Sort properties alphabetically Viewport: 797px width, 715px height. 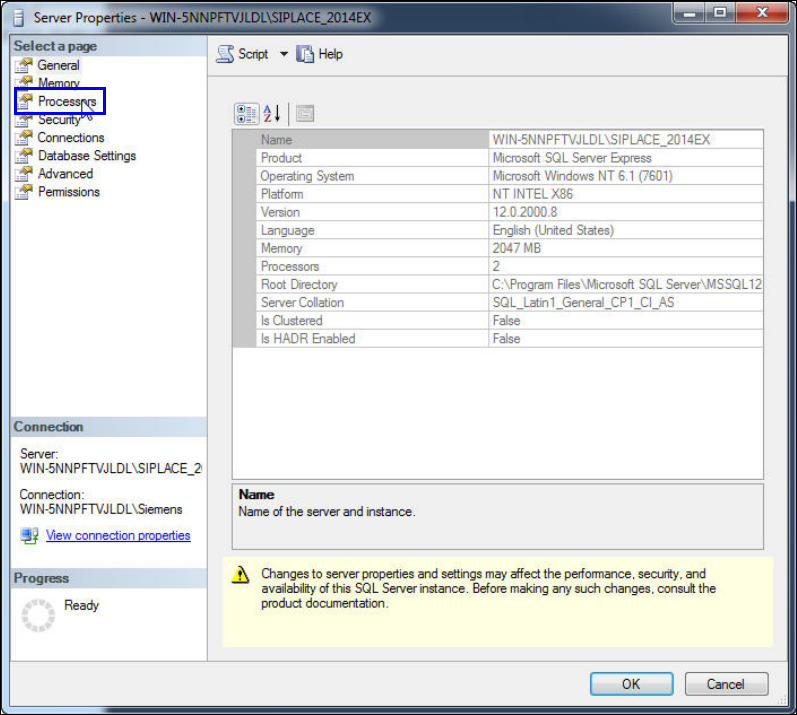click(272, 114)
